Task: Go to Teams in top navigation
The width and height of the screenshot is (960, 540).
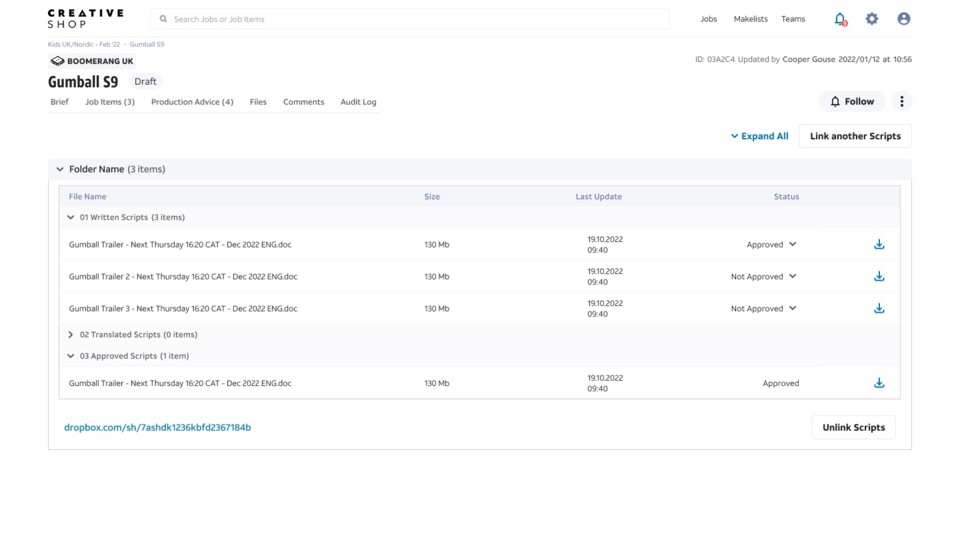Action: point(793,19)
